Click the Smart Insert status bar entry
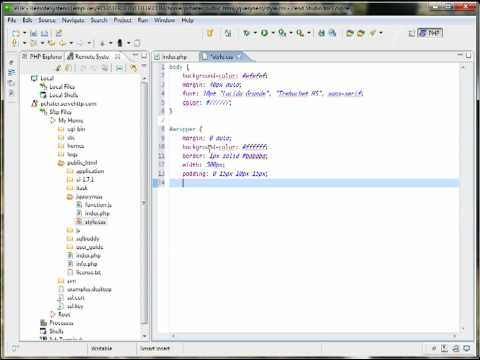Image resolution: width=480 pixels, height=360 pixels. click(155, 348)
